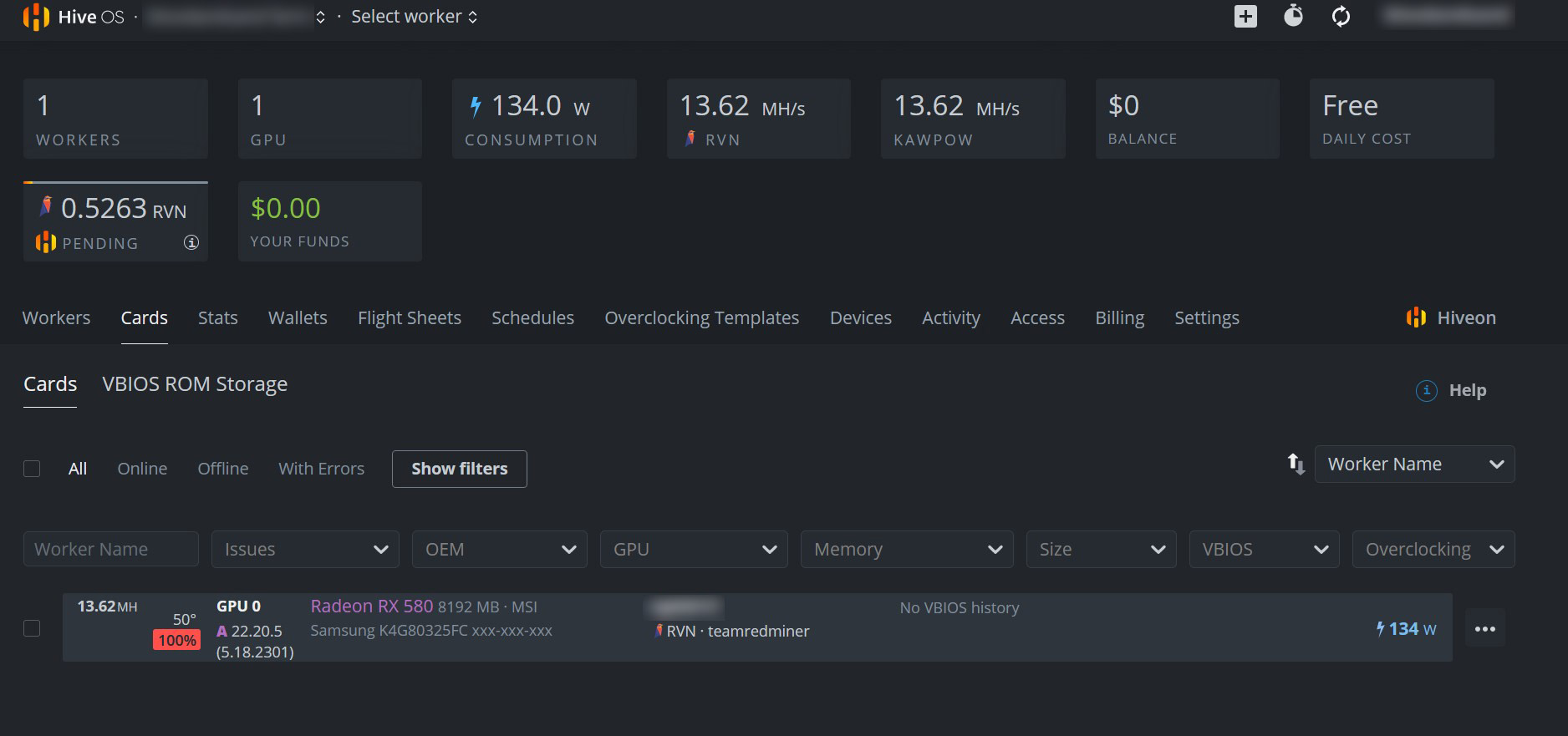Viewport: 1568px width, 736px height.
Task: Open the Settings tab
Action: coord(1207,317)
